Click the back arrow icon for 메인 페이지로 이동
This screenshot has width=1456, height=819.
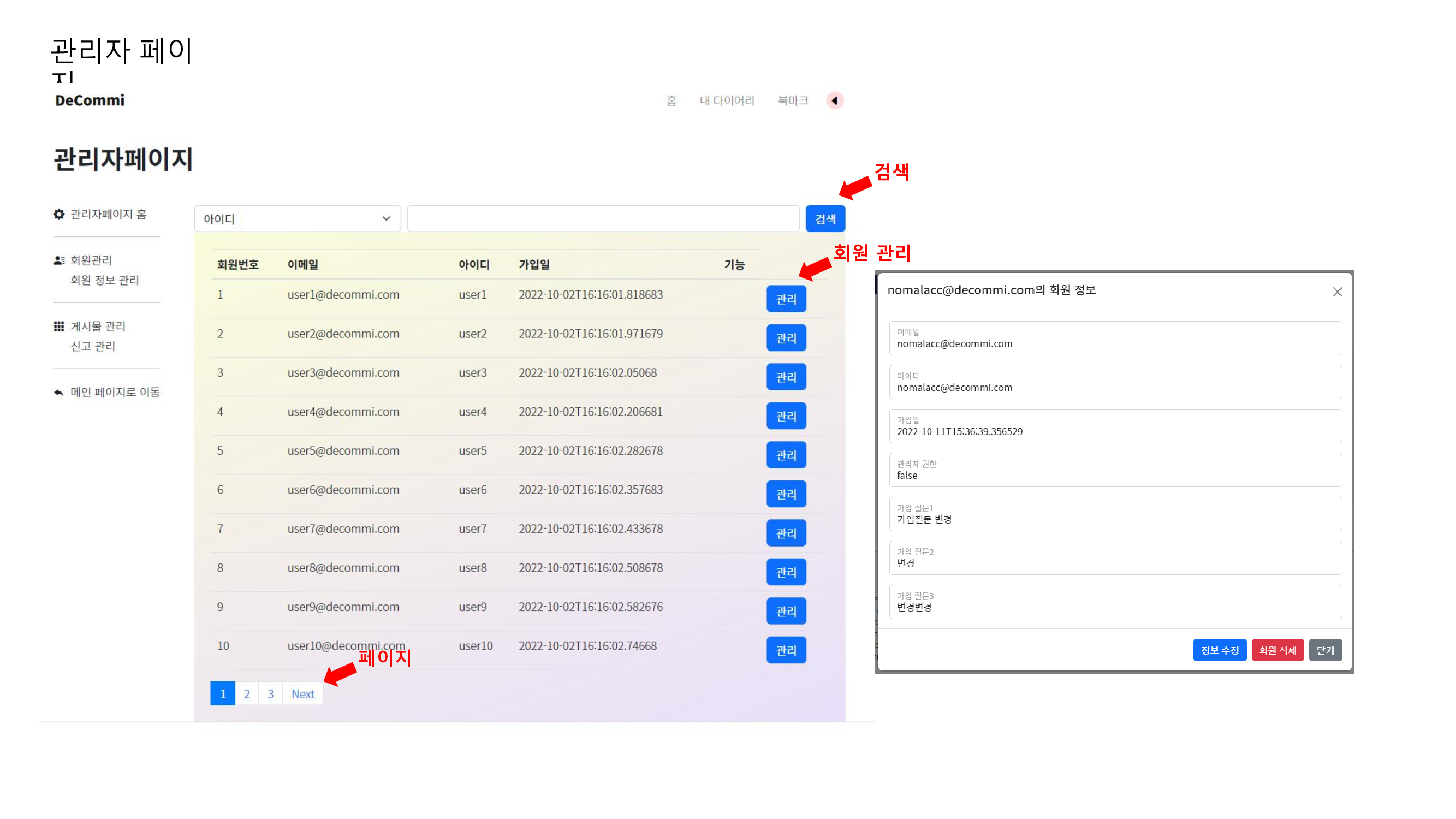pos(58,392)
